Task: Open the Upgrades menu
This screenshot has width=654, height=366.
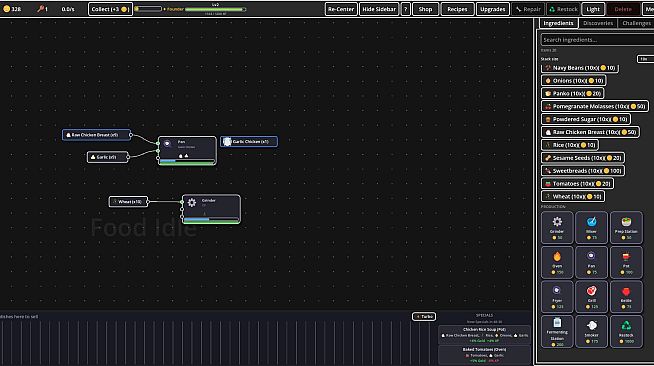Action: (493, 9)
